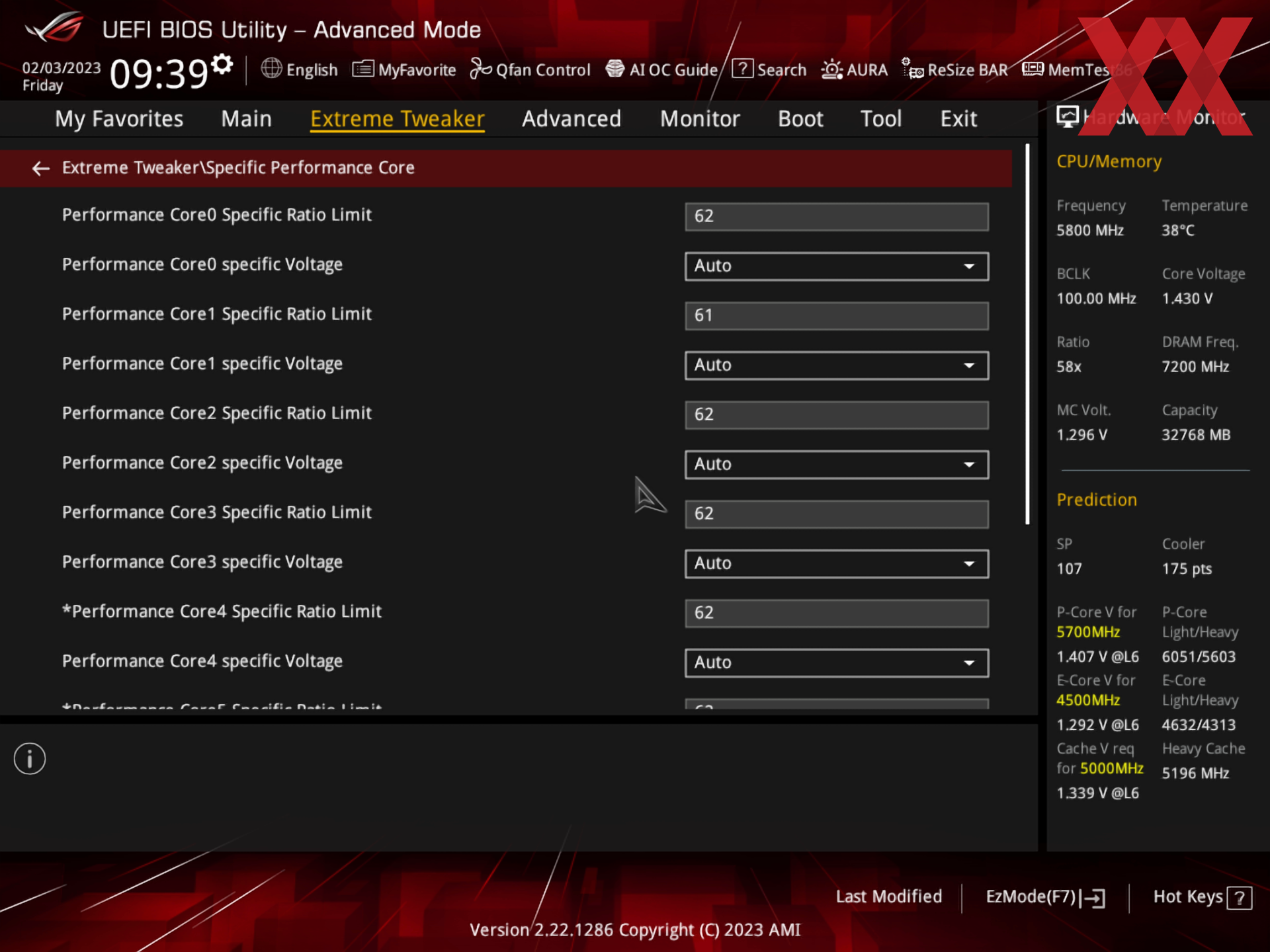Open the Tool tab
Image resolution: width=1270 pixels, height=952 pixels.
[x=881, y=119]
